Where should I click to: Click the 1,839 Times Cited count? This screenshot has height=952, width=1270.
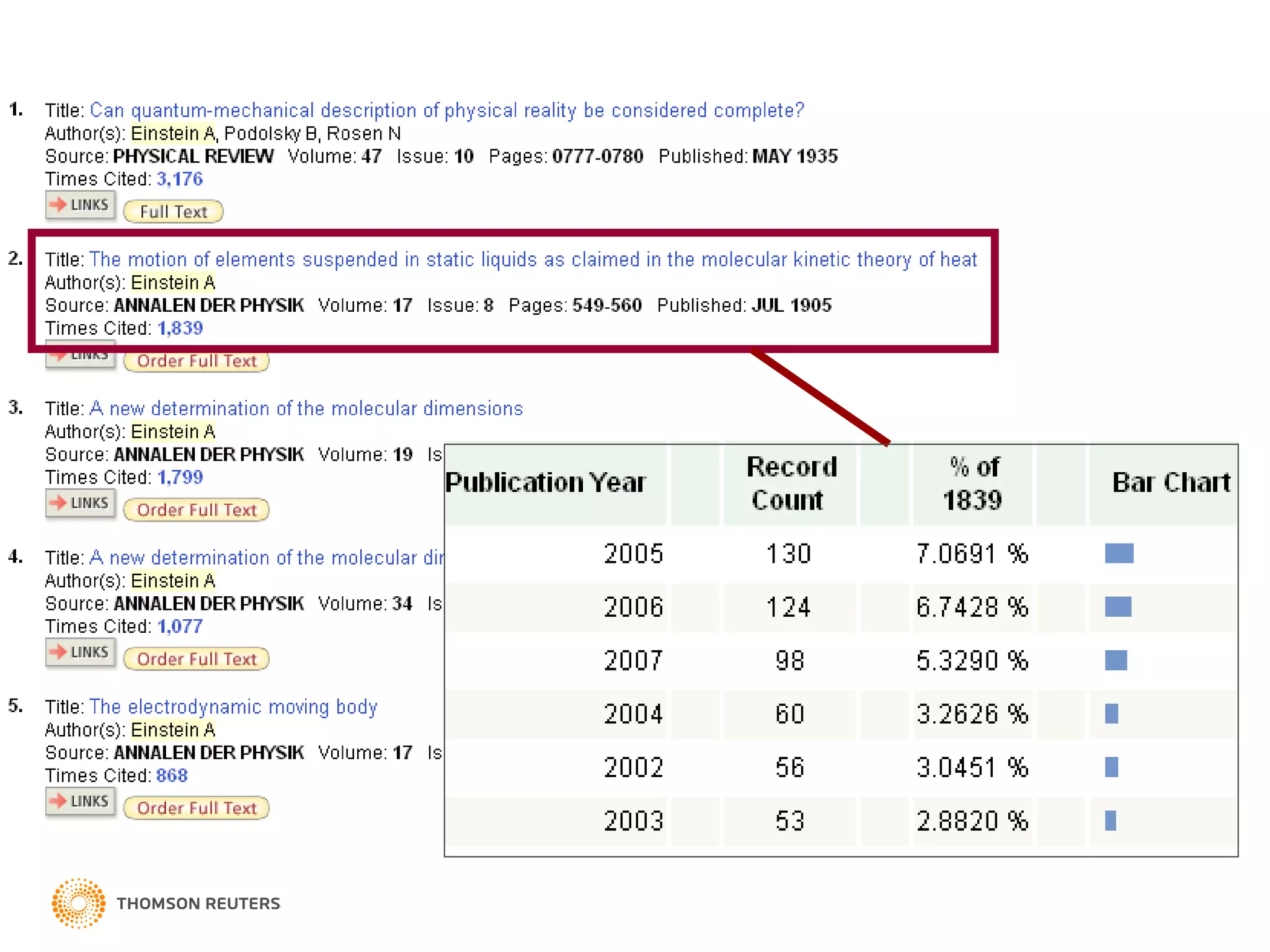click(x=180, y=328)
